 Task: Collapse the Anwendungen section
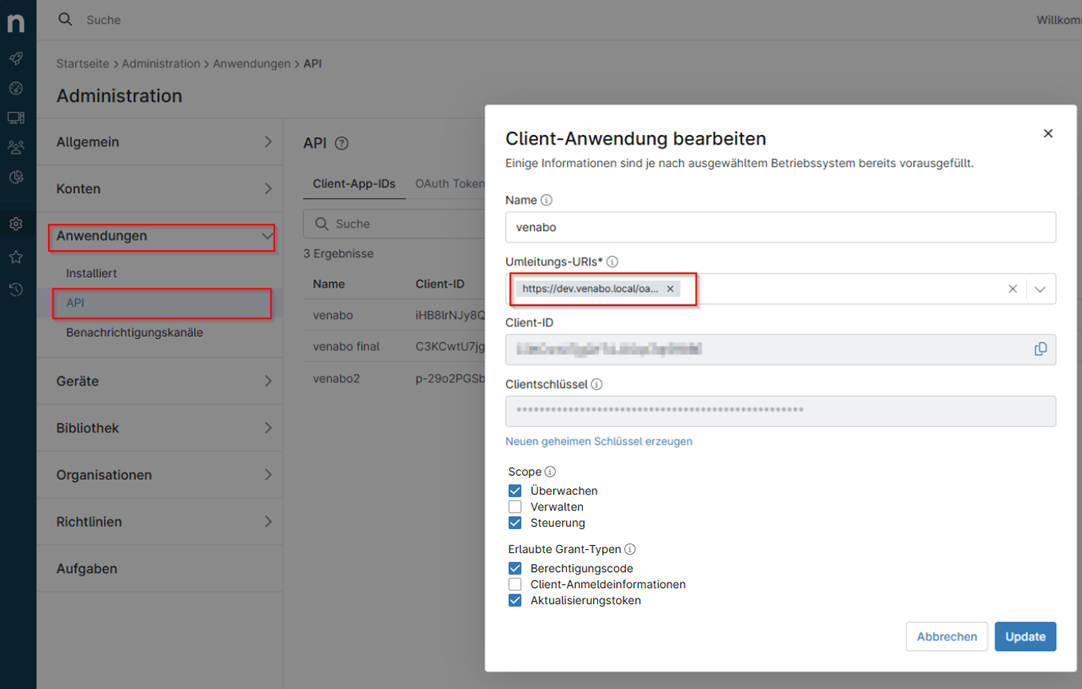point(266,236)
